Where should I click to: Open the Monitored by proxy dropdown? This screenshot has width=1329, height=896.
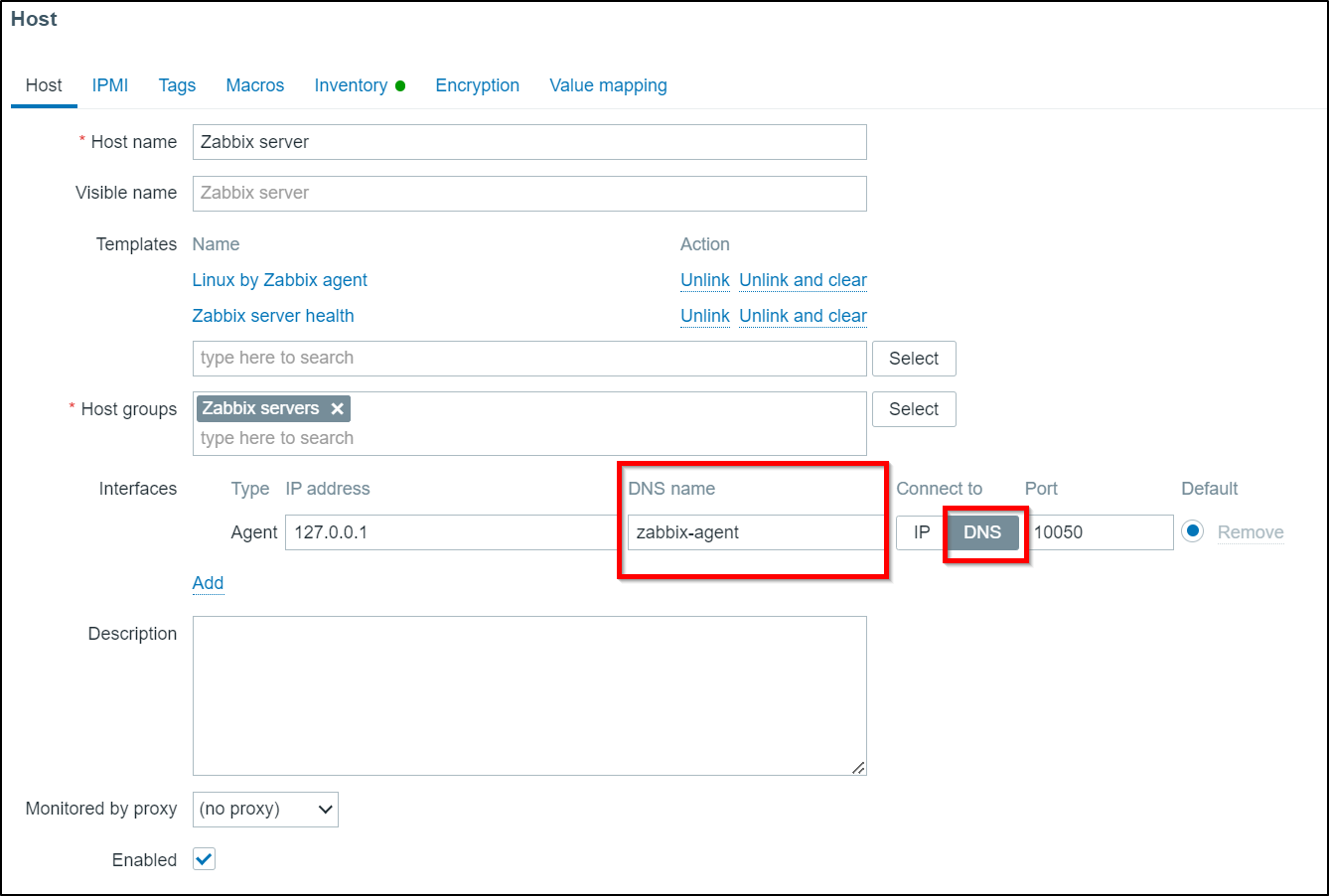click(265, 809)
